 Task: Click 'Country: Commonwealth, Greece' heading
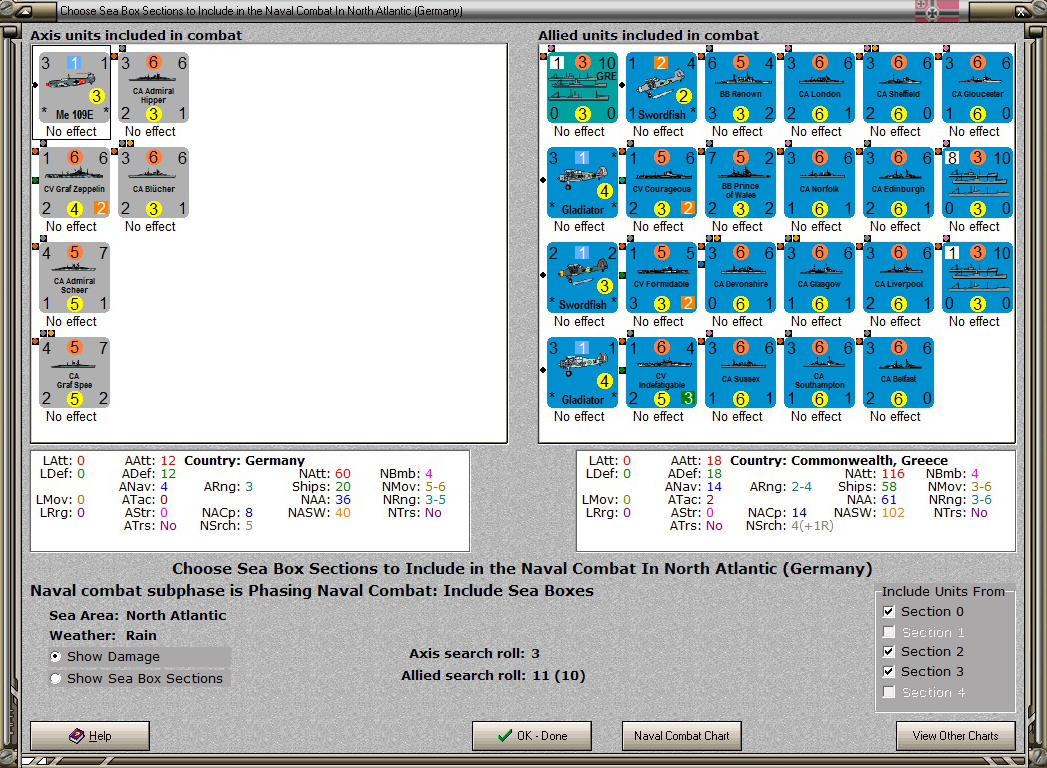(839, 461)
